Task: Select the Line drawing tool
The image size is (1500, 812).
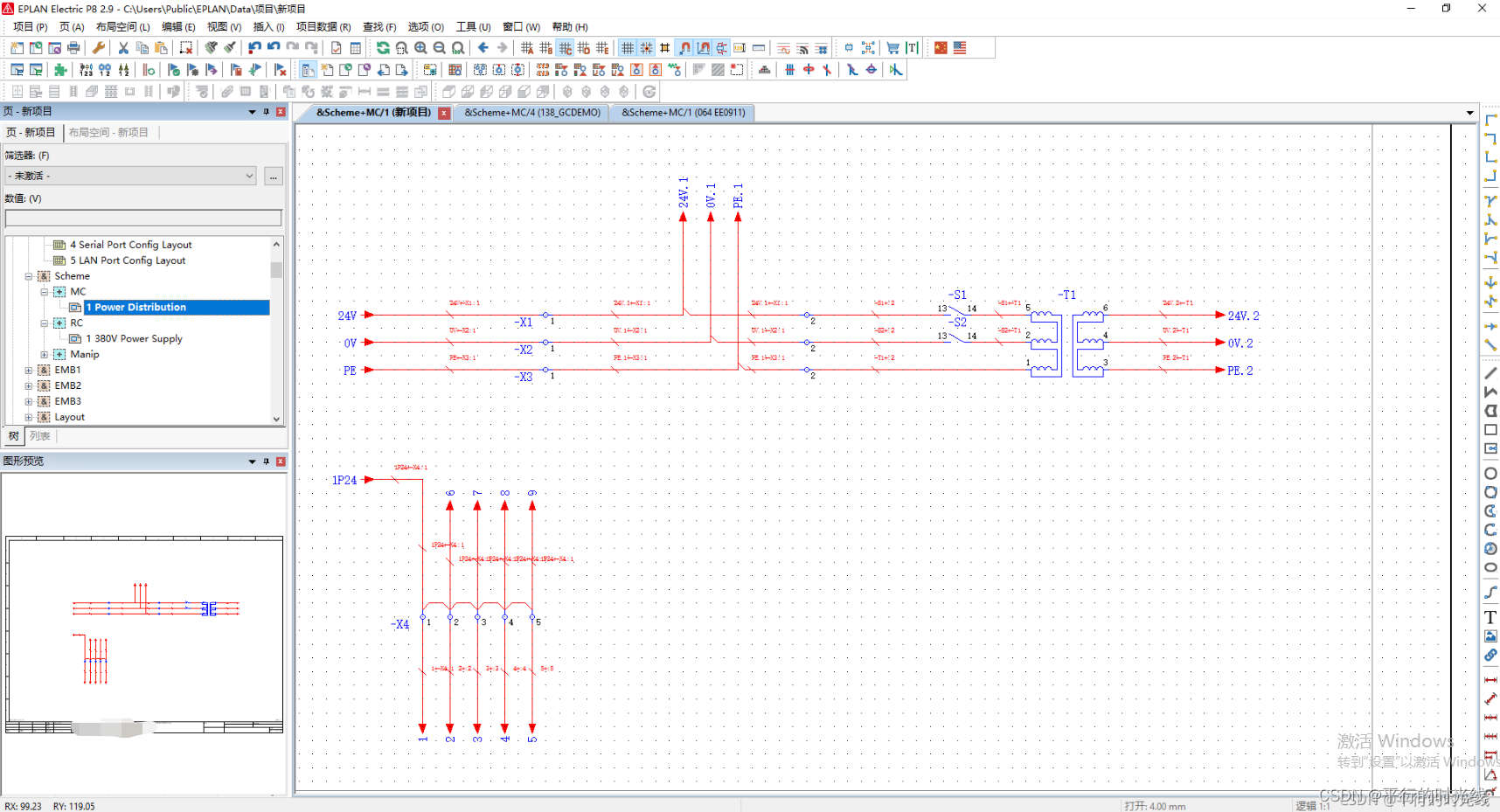Action: click(x=1490, y=373)
